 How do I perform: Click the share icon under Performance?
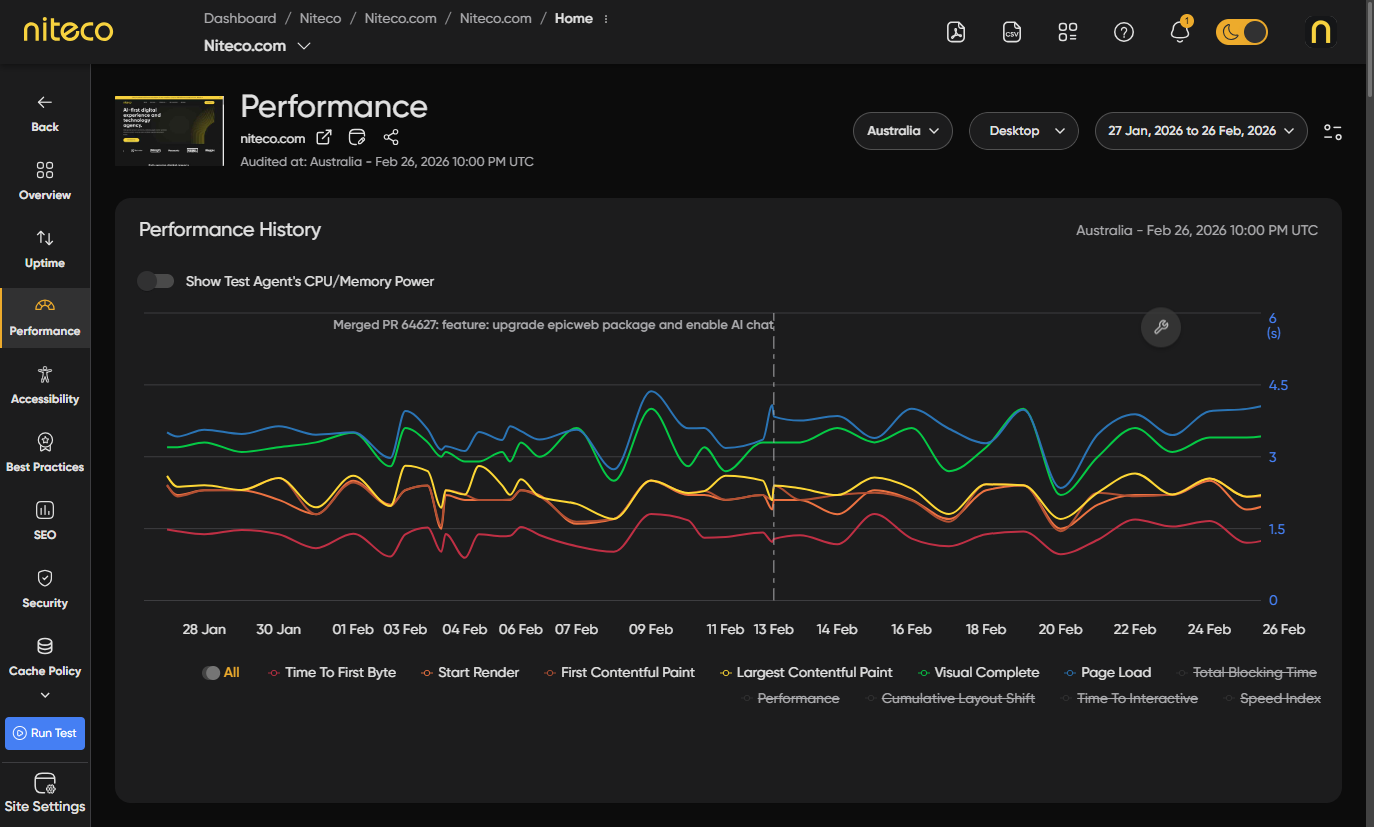[391, 138]
